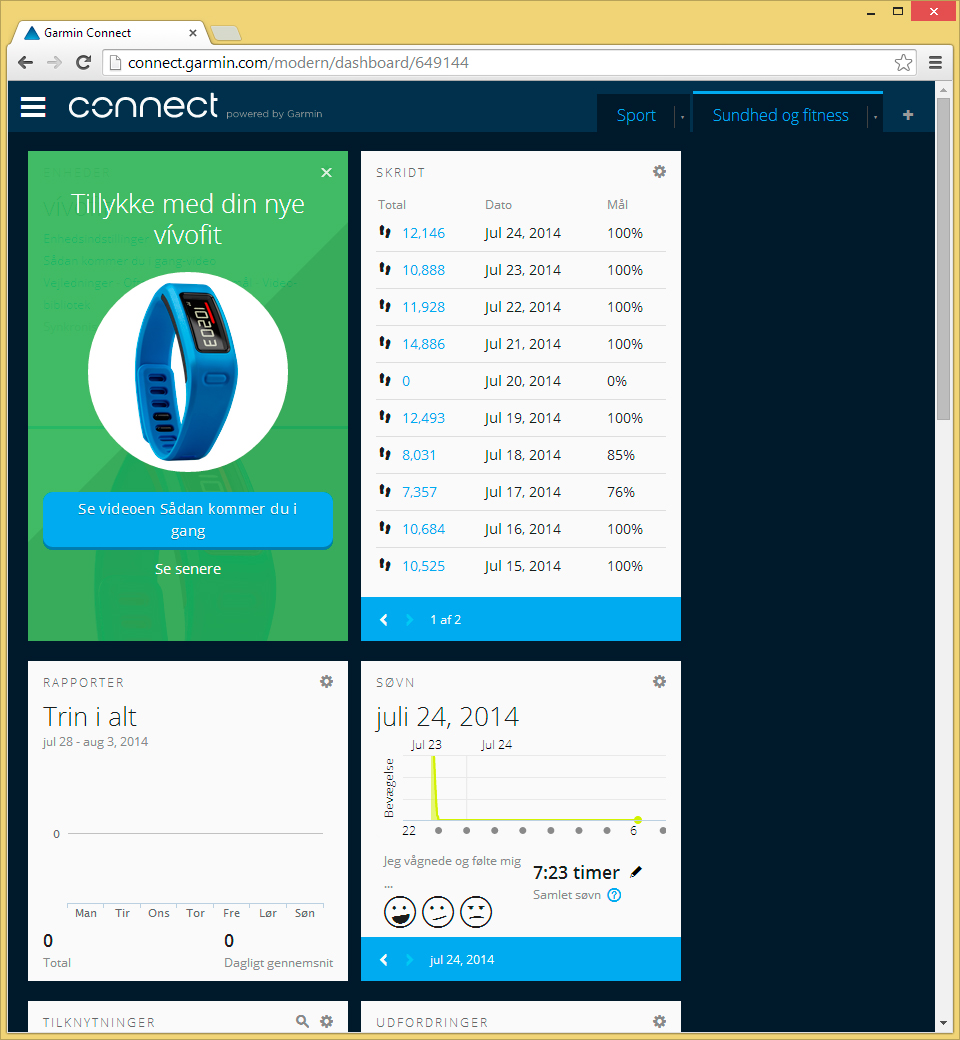The height and width of the screenshot is (1040, 960).
Task: Open step details for 10,525 steps
Action: point(423,566)
